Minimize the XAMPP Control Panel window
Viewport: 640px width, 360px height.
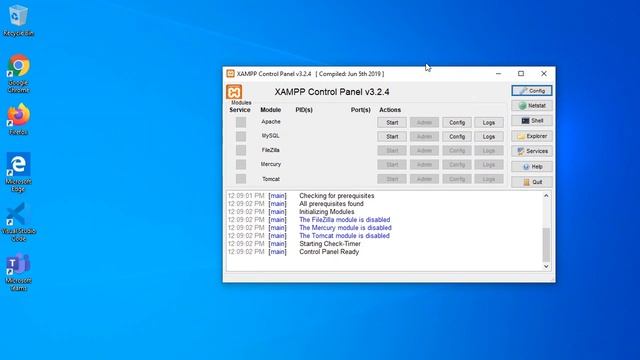pyautogui.click(x=498, y=74)
